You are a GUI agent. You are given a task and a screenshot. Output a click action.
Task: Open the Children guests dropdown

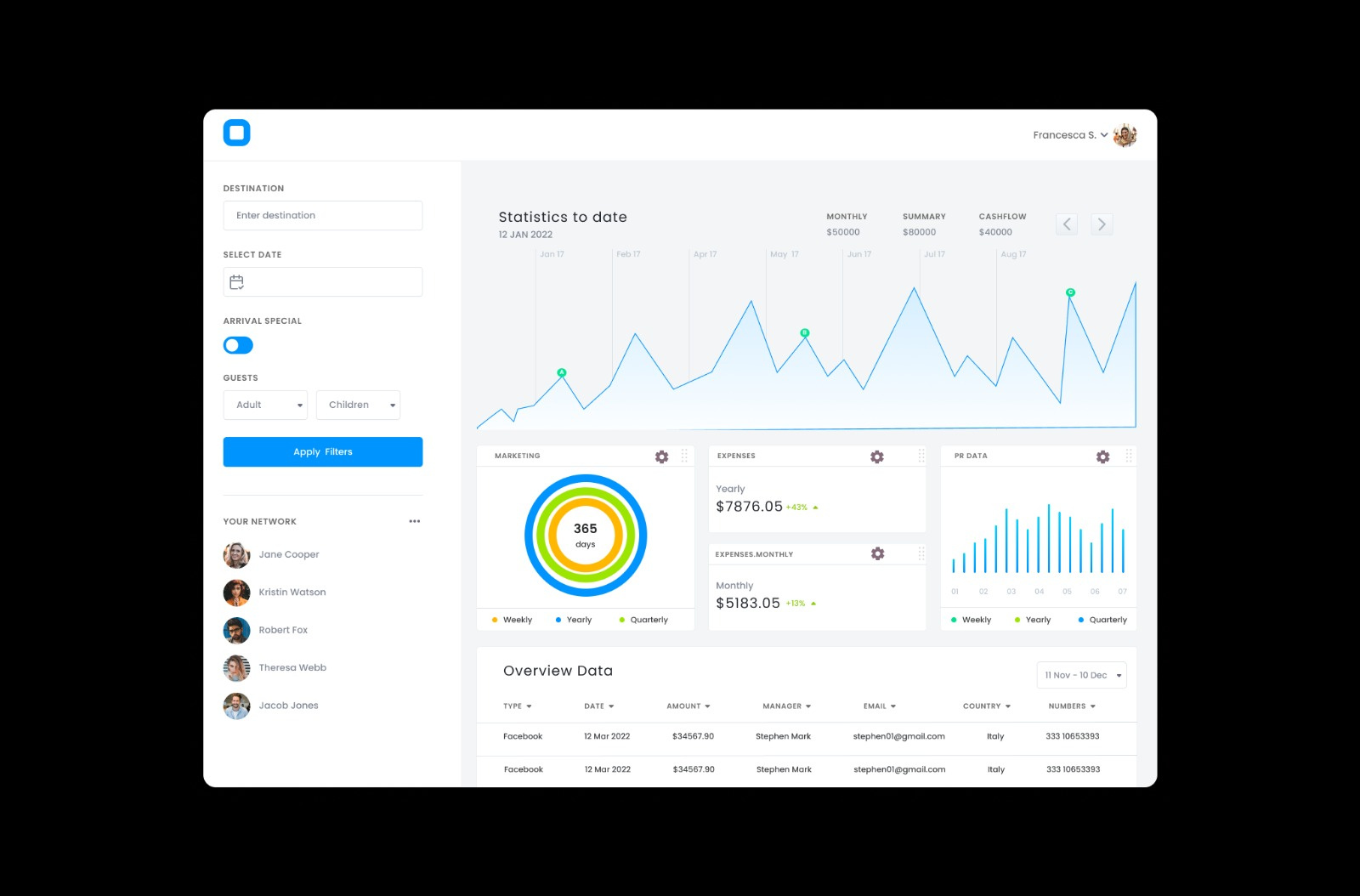click(x=358, y=405)
